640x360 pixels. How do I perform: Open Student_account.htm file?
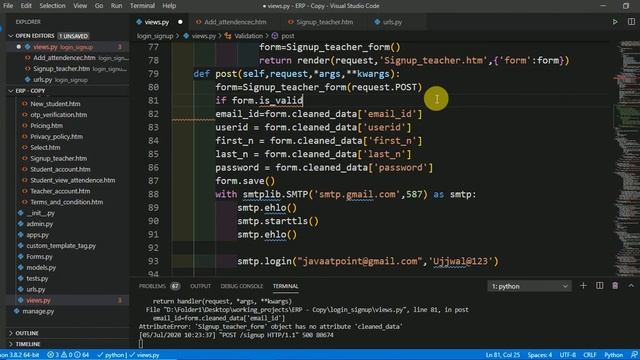(60, 169)
